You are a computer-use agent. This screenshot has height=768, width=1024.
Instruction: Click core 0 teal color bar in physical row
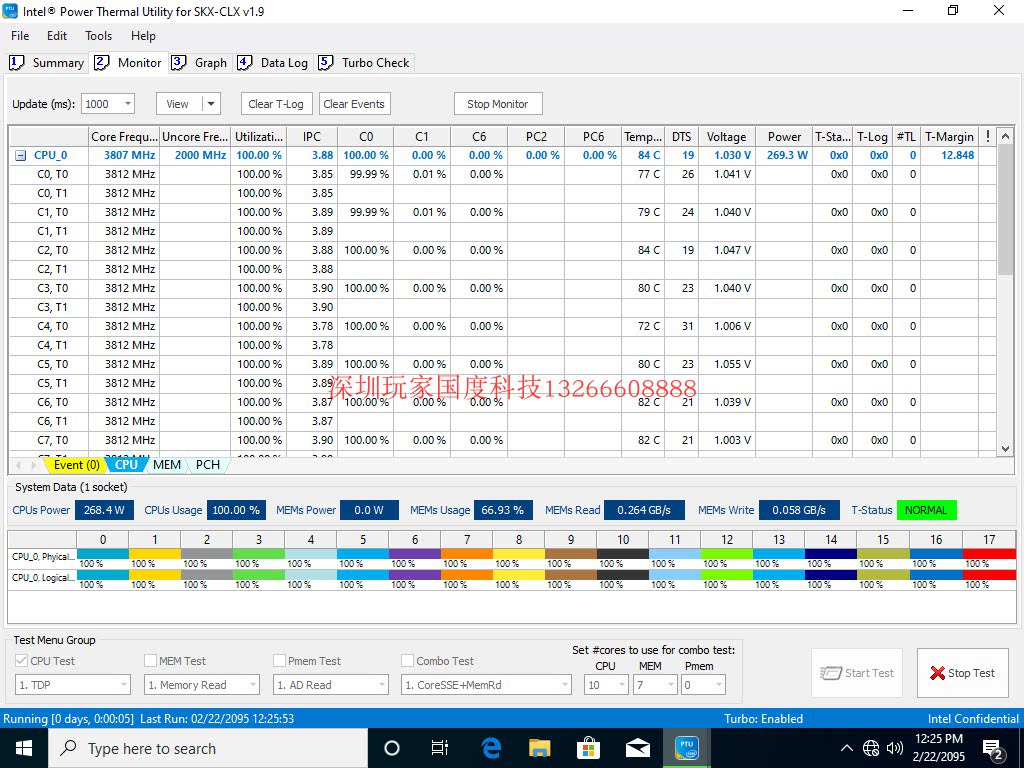click(x=103, y=554)
